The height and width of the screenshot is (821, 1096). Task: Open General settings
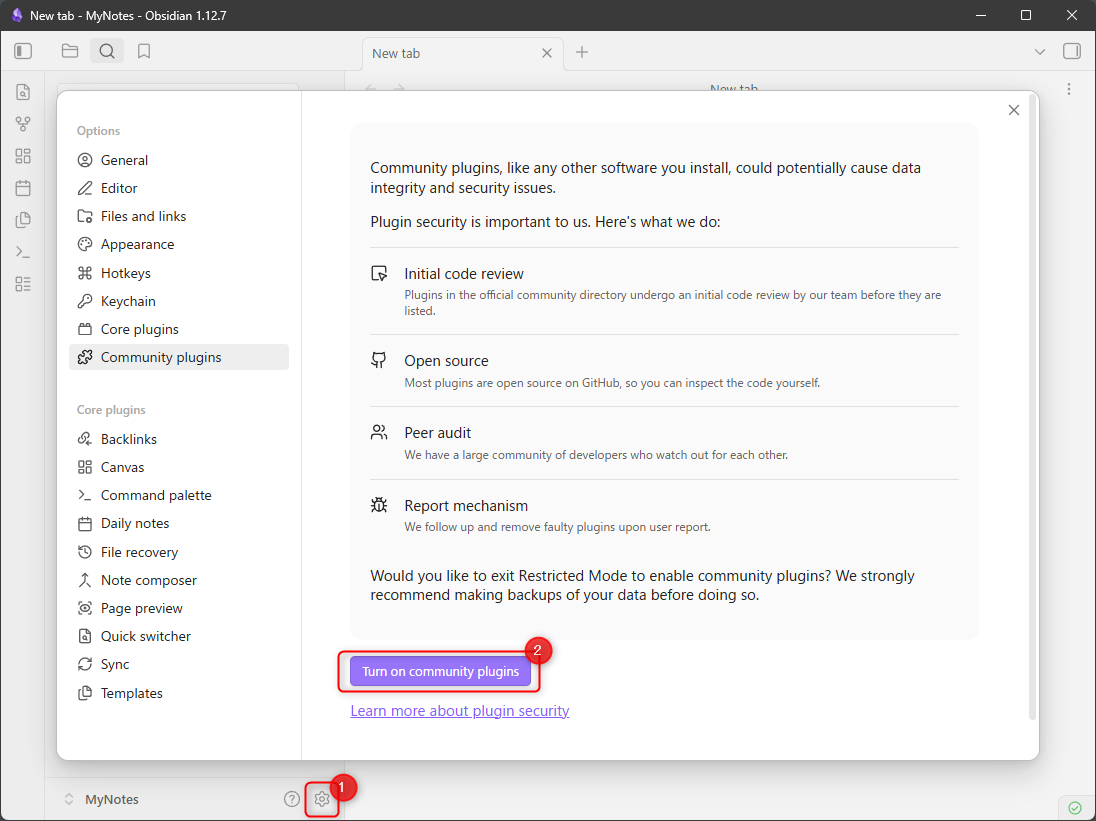click(179, 160)
